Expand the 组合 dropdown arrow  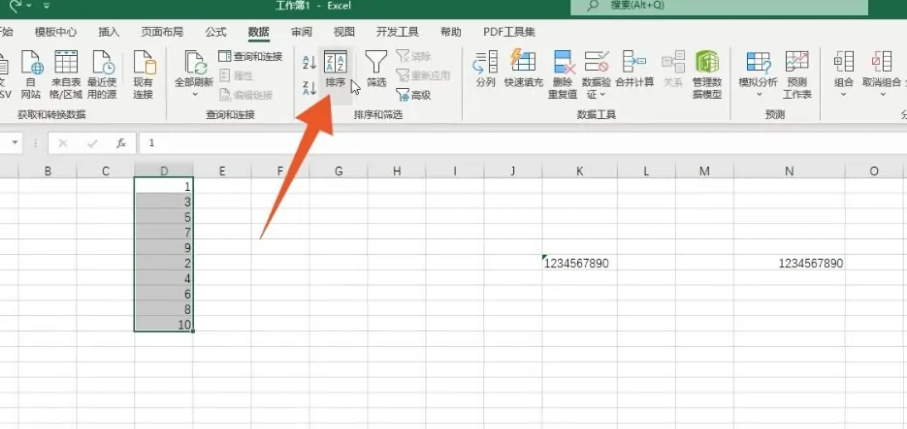click(x=844, y=94)
